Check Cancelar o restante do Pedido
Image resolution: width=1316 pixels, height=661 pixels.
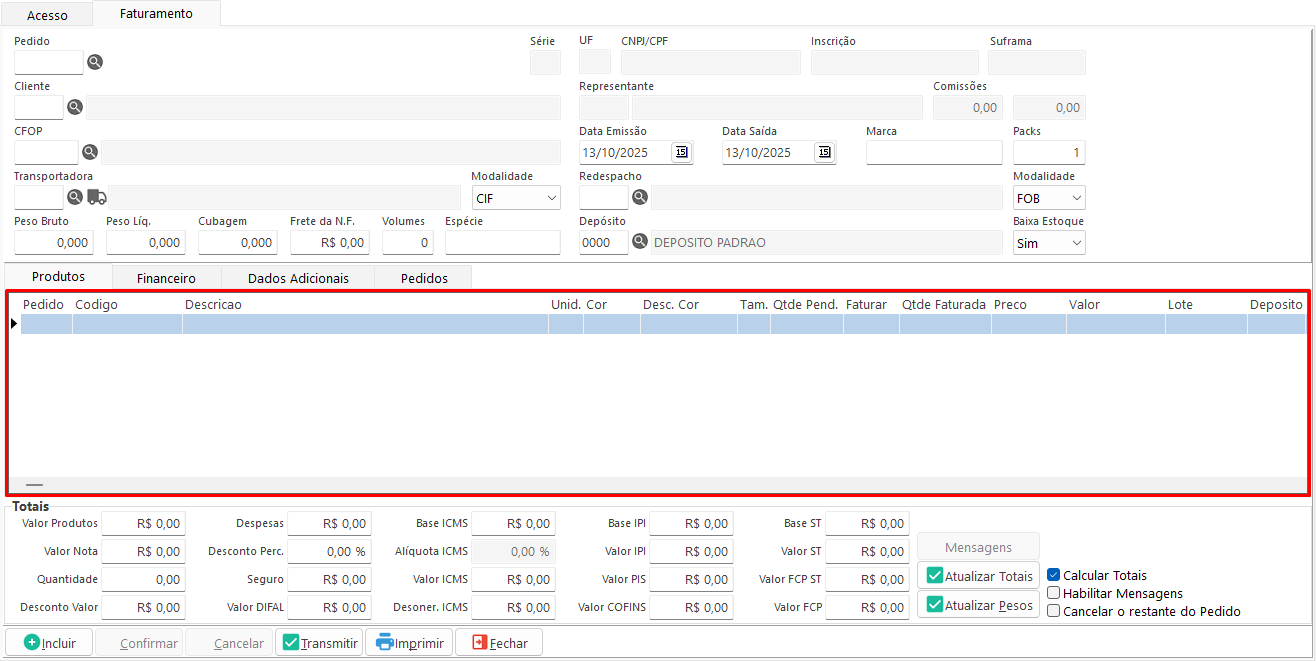click(x=1053, y=611)
